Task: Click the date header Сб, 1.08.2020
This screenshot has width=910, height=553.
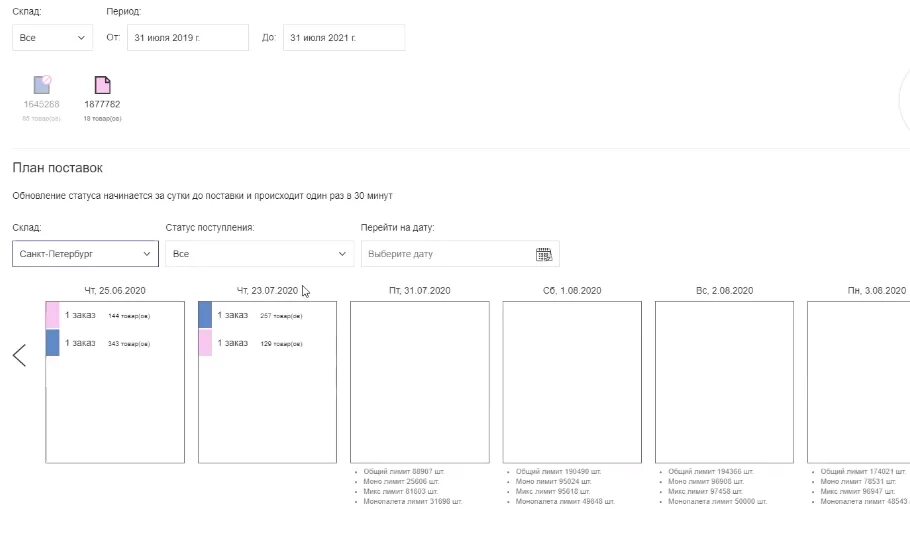Action: 572,290
